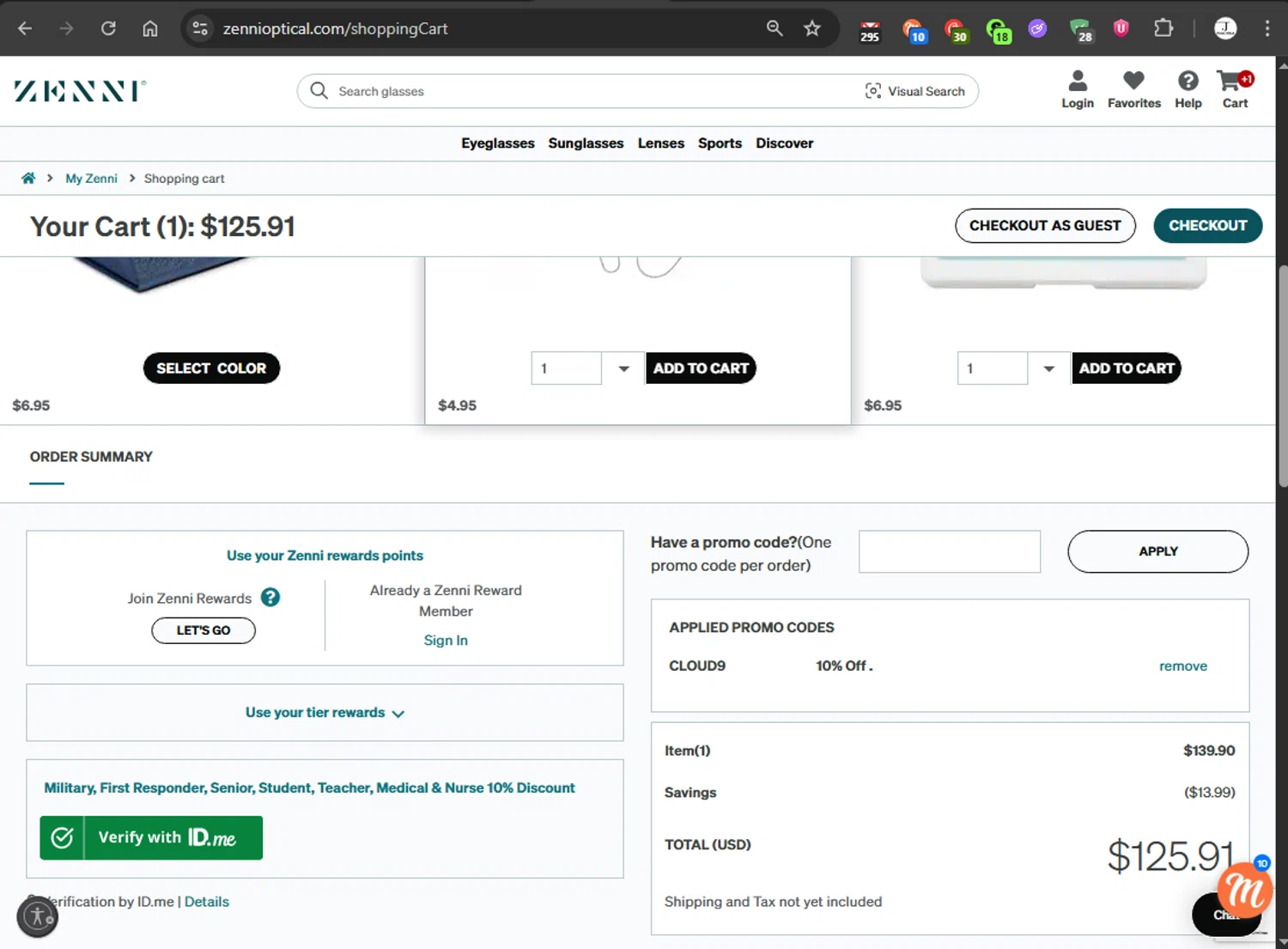Screen dimensions: 1288x949
Task: Open the browser profile avatar
Action: coord(1225,28)
